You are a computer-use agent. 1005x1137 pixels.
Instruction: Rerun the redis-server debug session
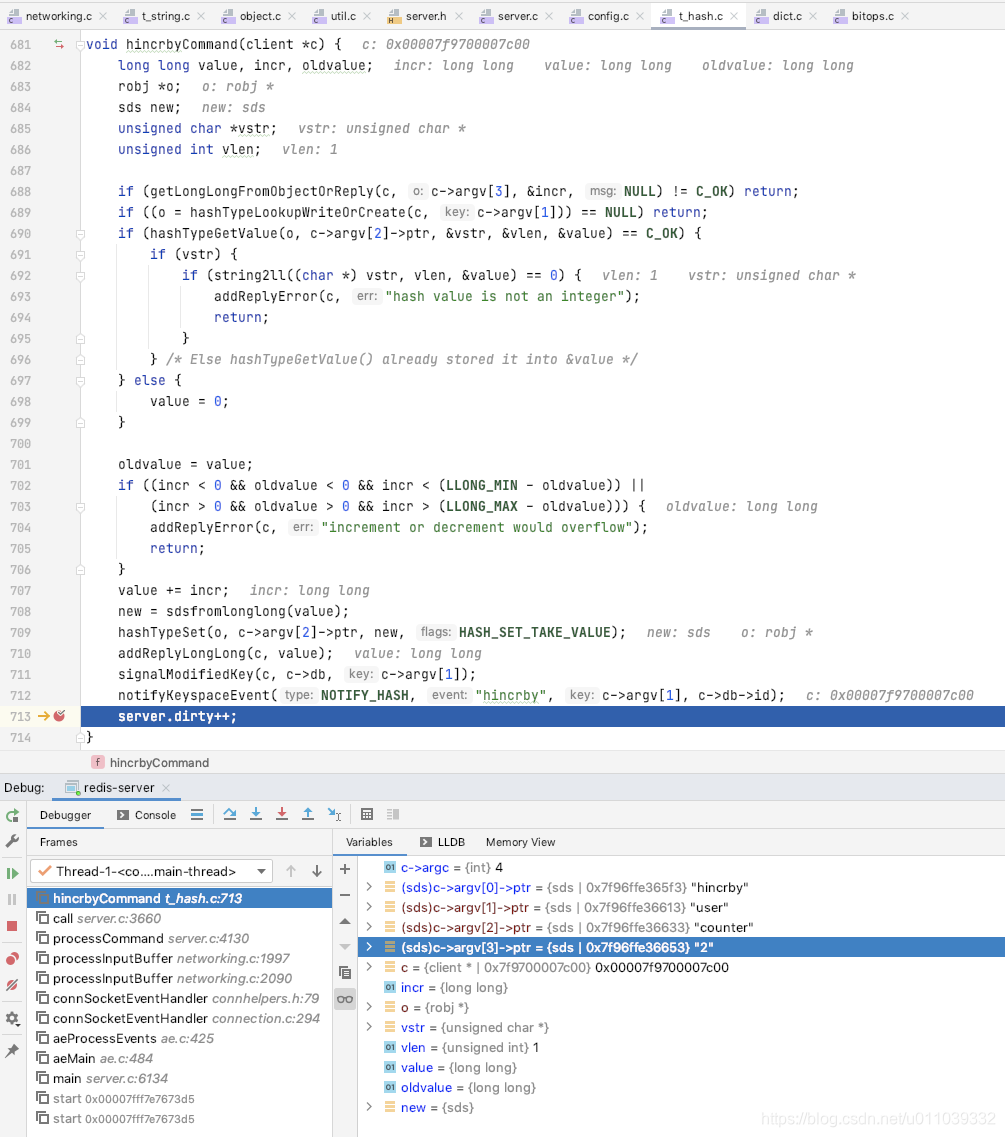tap(12, 816)
